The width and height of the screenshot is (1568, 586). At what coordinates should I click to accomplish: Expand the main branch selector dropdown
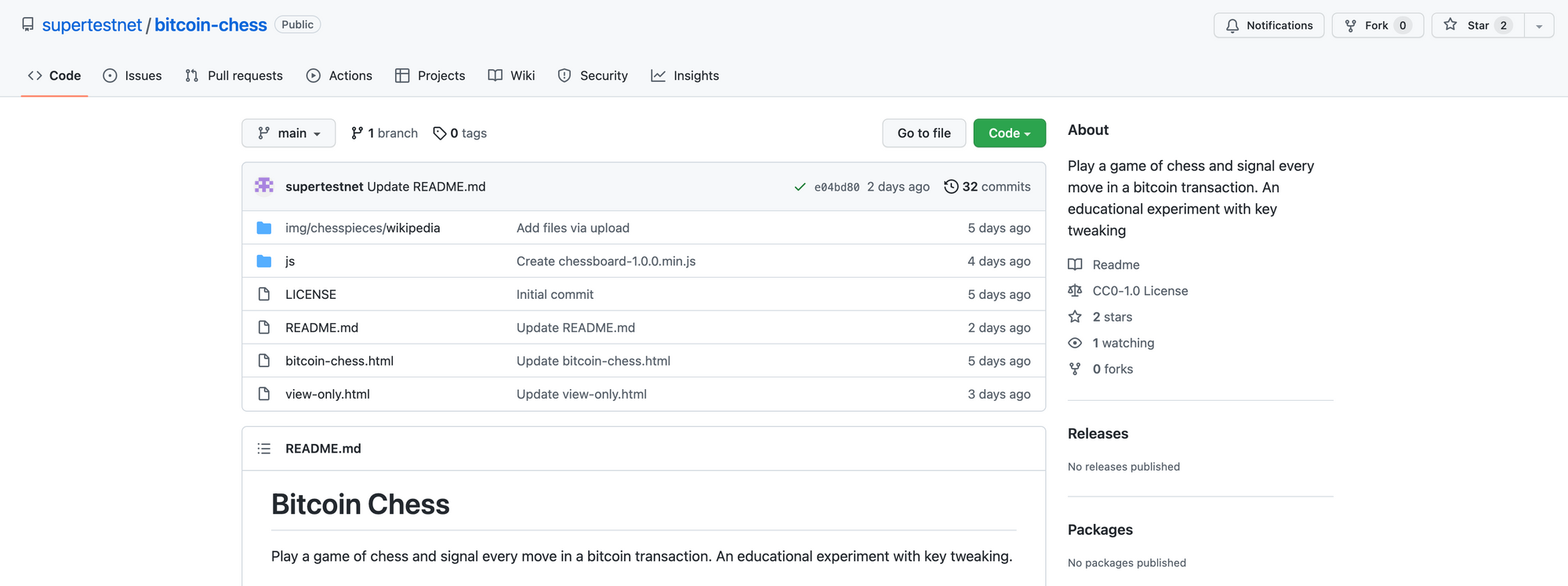coord(289,133)
